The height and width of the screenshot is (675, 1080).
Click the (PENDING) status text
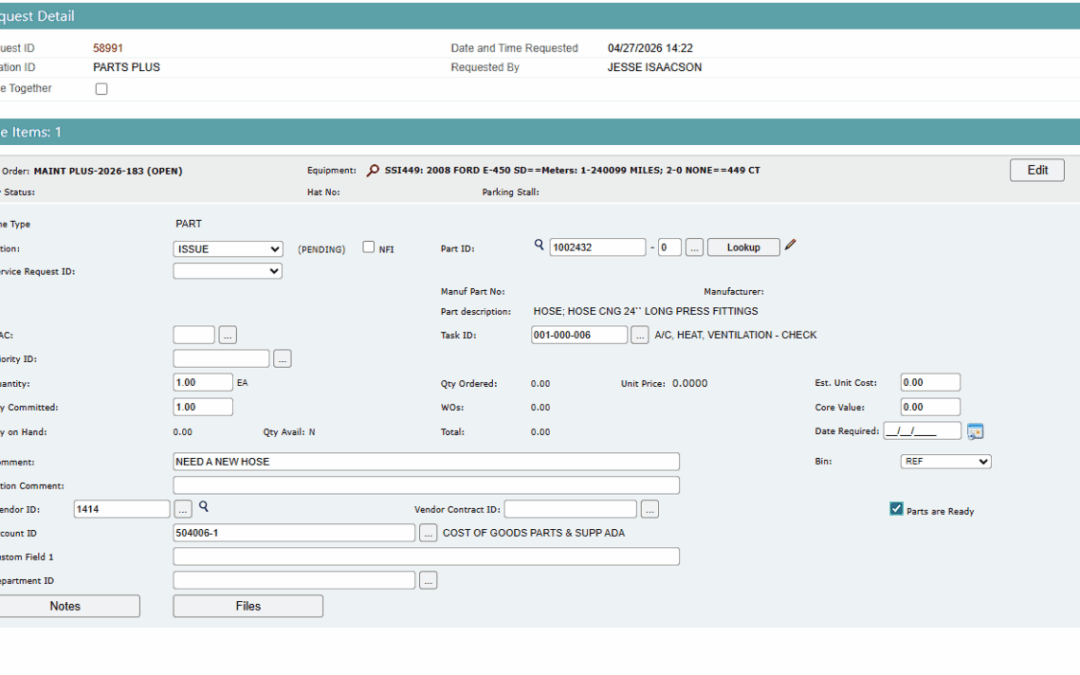322,249
